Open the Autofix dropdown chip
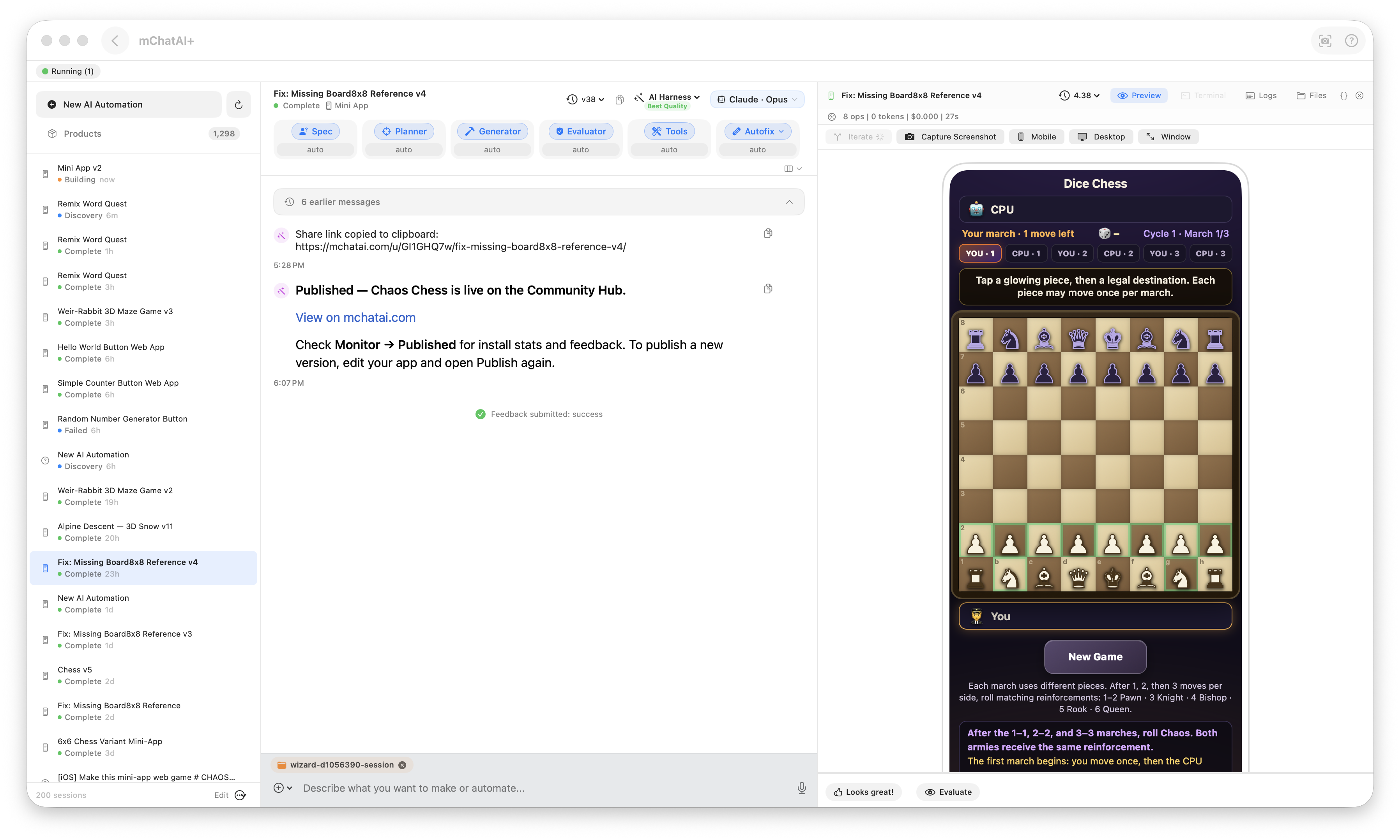The height and width of the screenshot is (840, 1400). [757, 131]
